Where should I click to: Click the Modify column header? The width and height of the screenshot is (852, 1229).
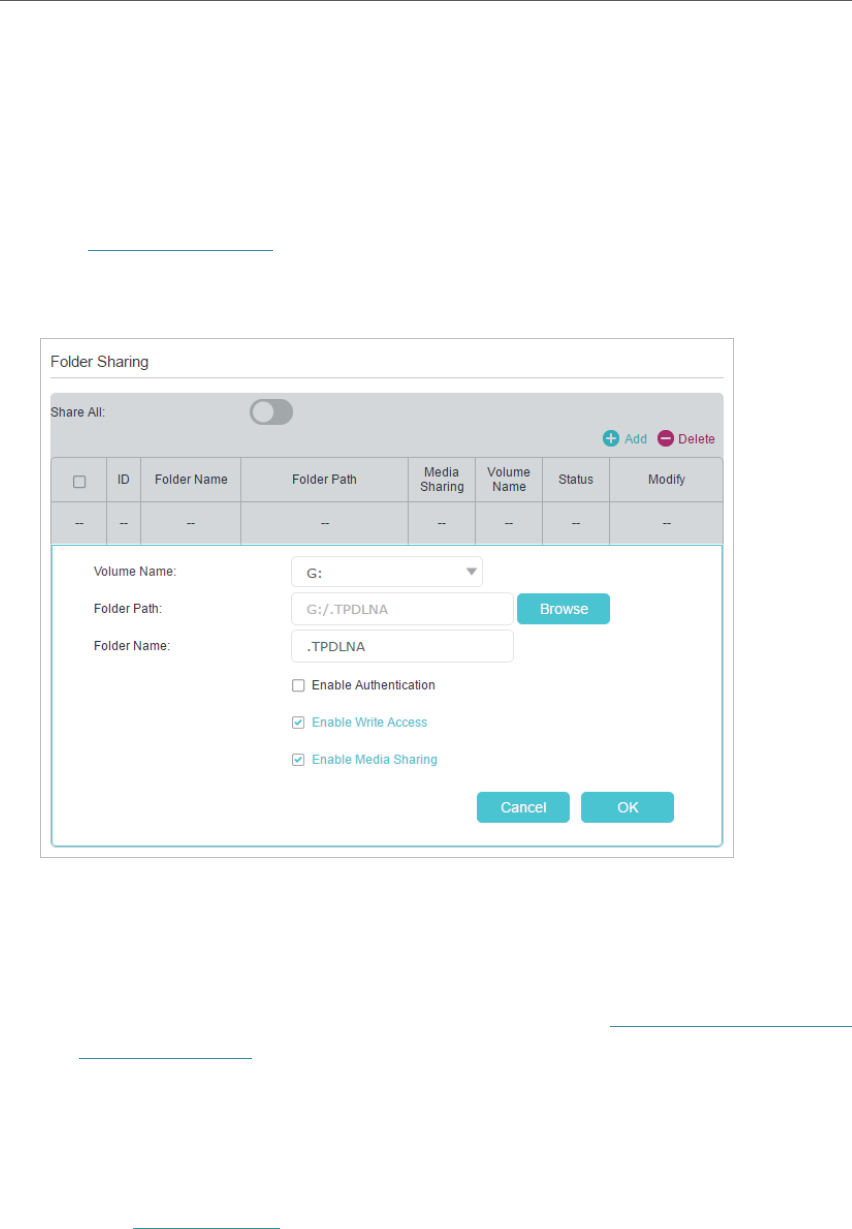(666, 480)
